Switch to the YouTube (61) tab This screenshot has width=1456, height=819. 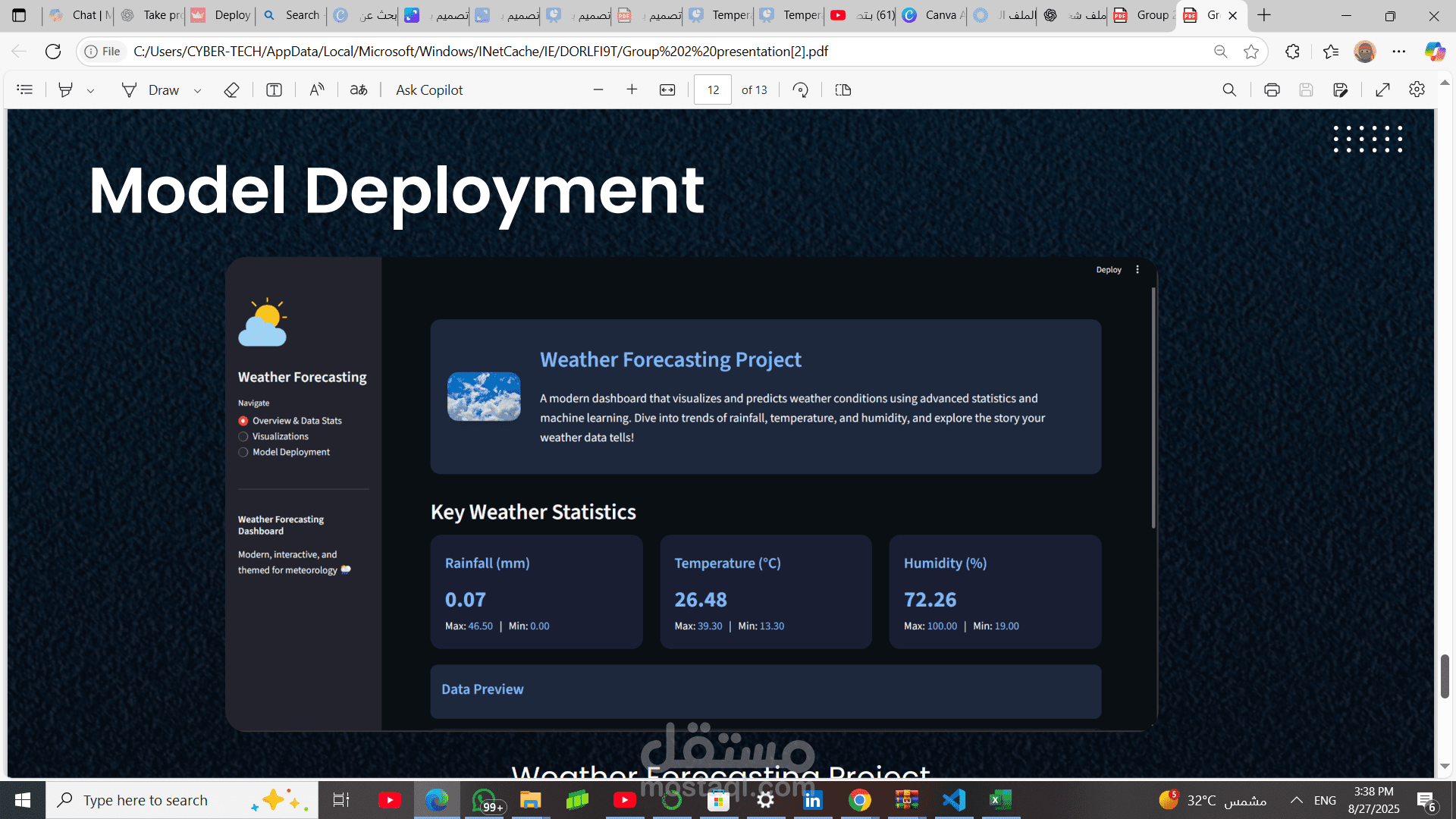pyautogui.click(x=862, y=15)
